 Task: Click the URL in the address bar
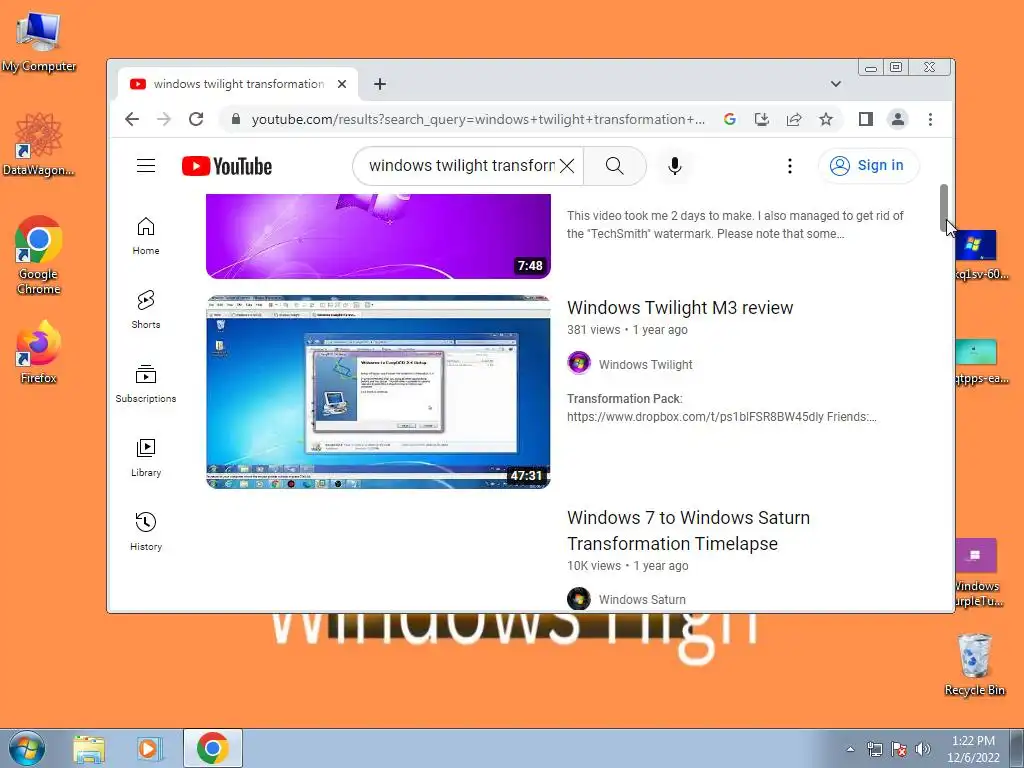coord(478,119)
